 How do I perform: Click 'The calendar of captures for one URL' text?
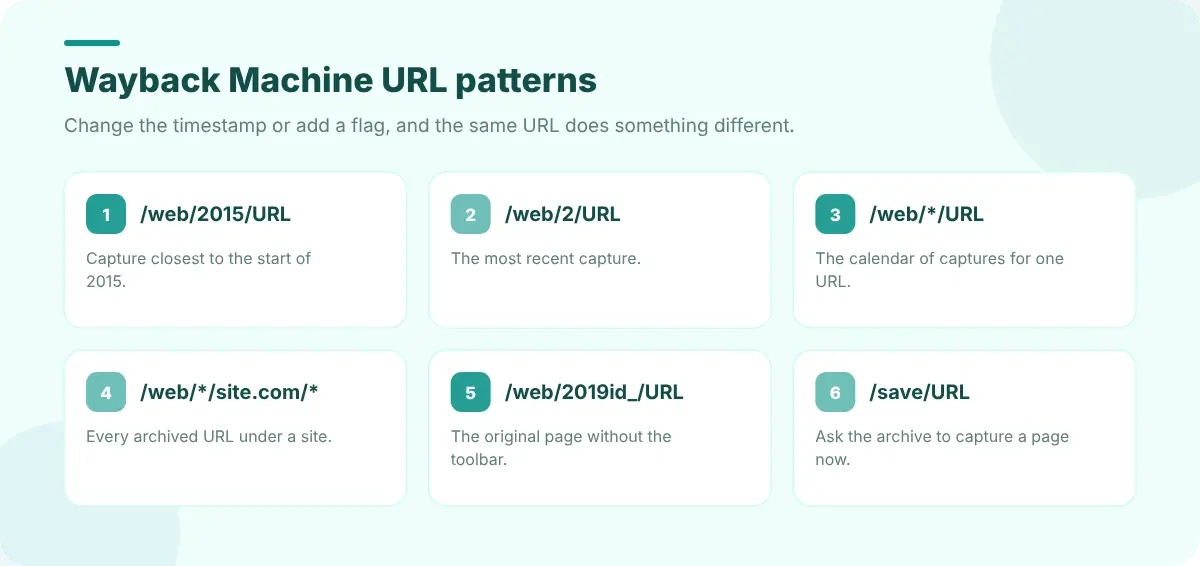pyautogui.click(x=940, y=270)
